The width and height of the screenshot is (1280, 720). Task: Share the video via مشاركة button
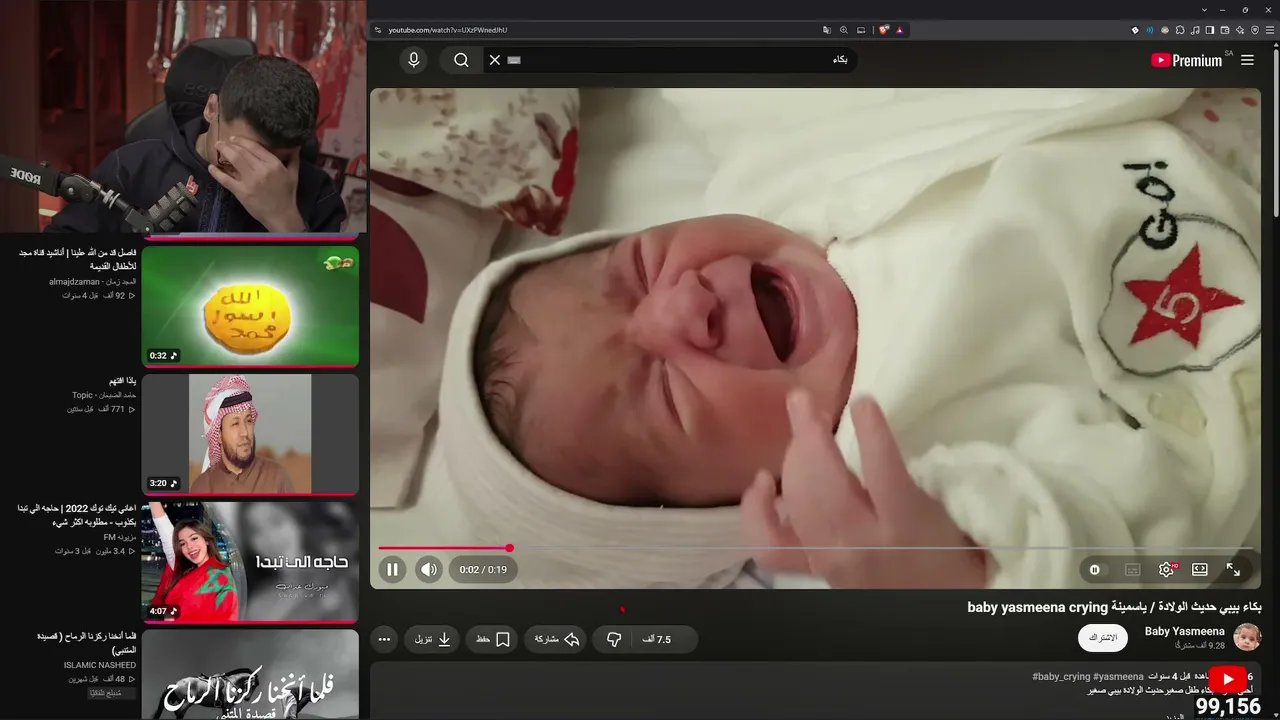click(558, 639)
